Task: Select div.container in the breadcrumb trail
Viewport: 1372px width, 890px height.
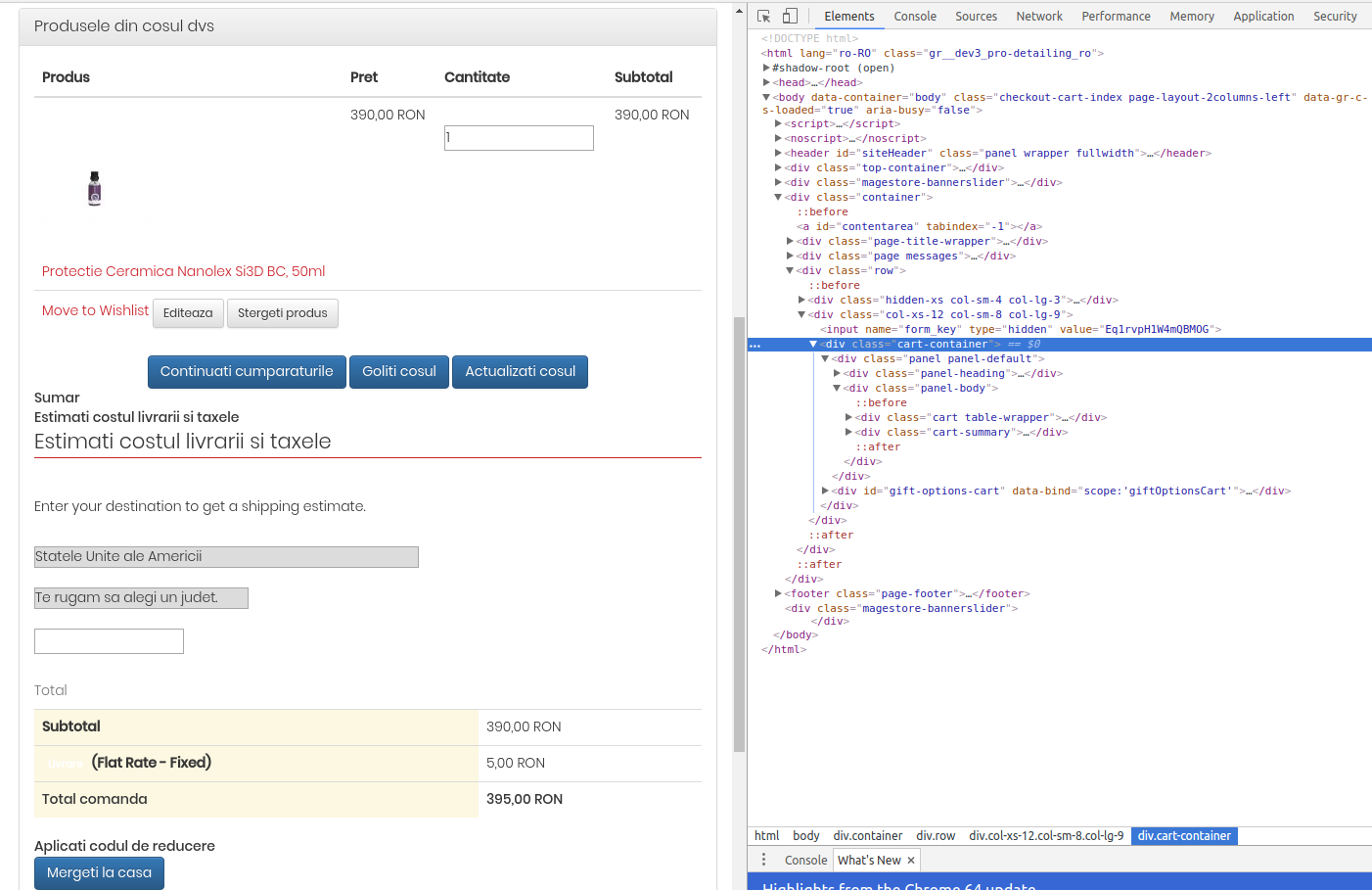Action: pyautogui.click(x=868, y=836)
